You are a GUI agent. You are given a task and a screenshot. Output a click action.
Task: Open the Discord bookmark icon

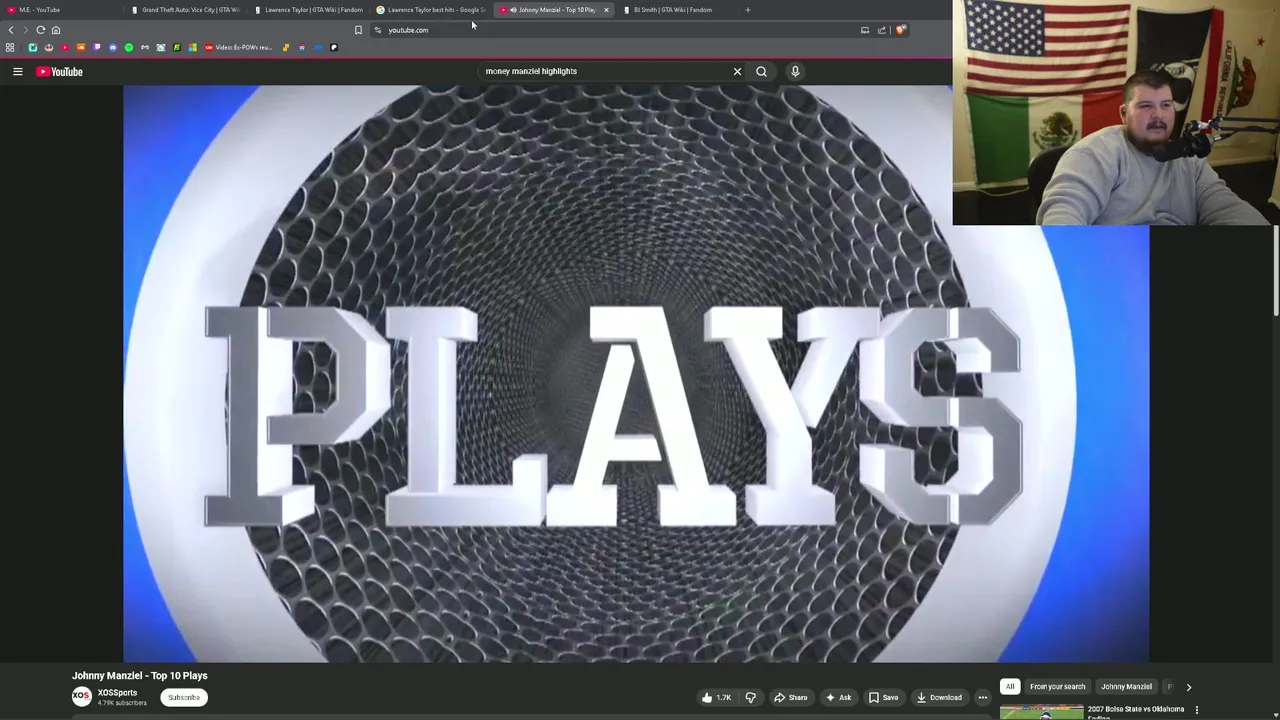(x=113, y=47)
